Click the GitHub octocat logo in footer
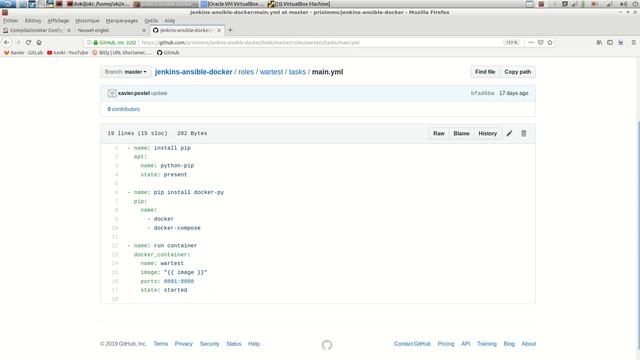The width and height of the screenshot is (640, 360). pyautogui.click(x=327, y=345)
